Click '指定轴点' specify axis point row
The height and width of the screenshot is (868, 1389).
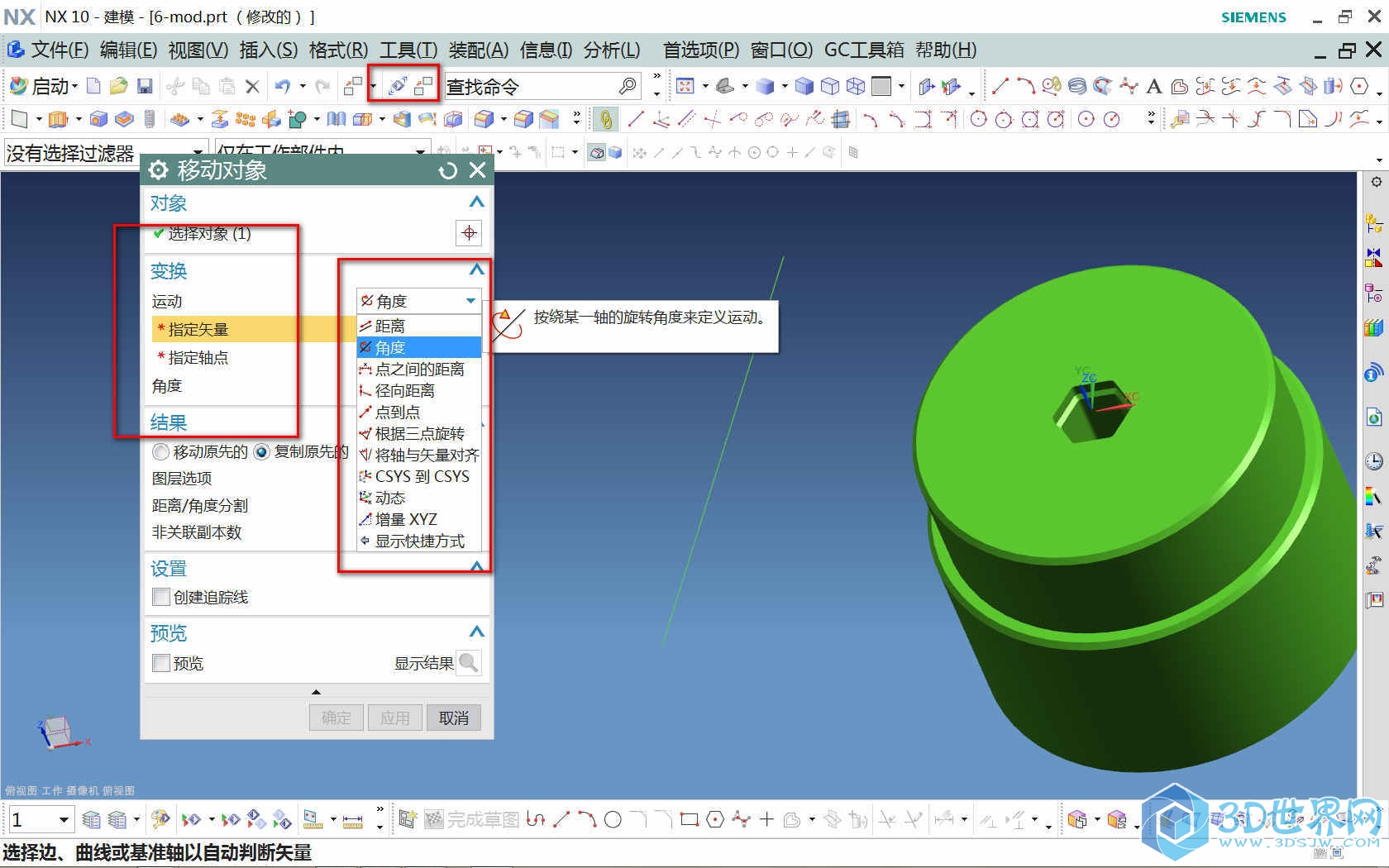255,357
